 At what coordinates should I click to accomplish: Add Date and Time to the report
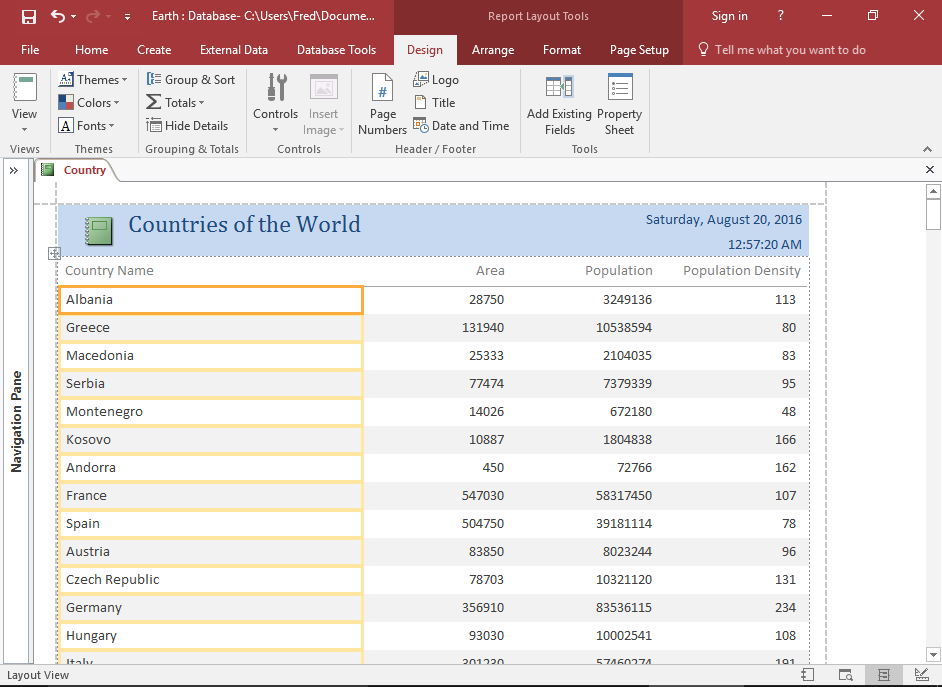(461, 124)
